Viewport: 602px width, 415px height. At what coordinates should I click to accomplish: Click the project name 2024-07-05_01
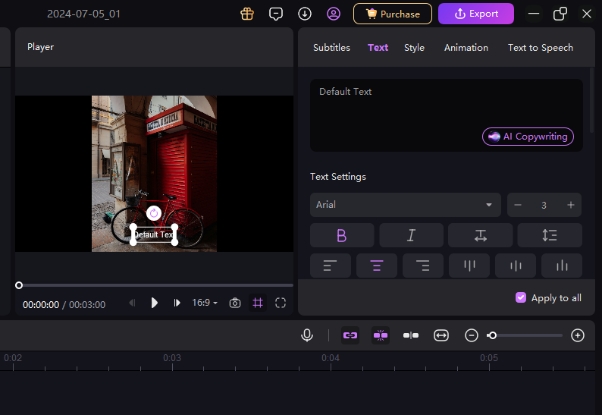(84, 14)
